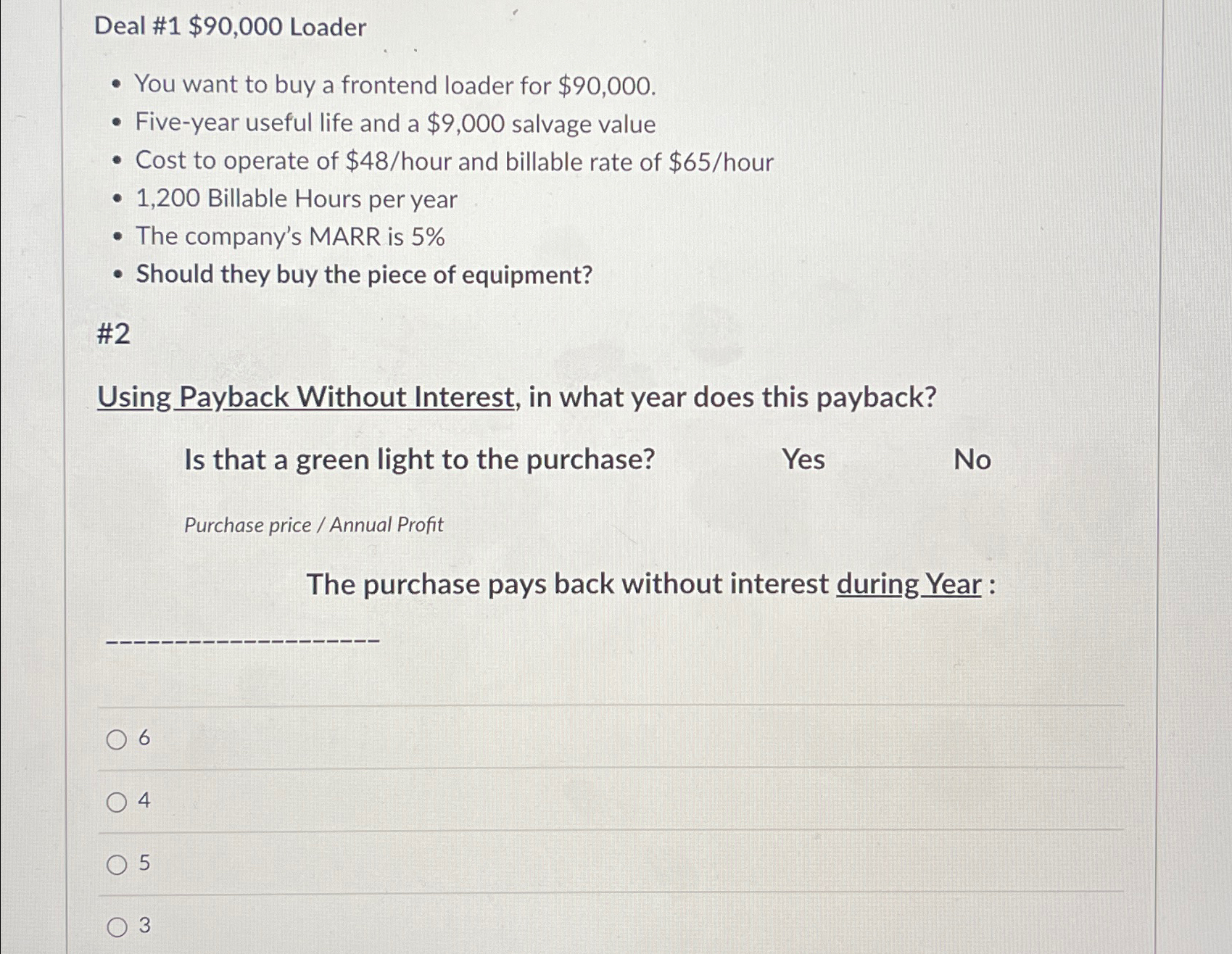
Task: Select the radio button for answer 5
Action: coord(116,865)
